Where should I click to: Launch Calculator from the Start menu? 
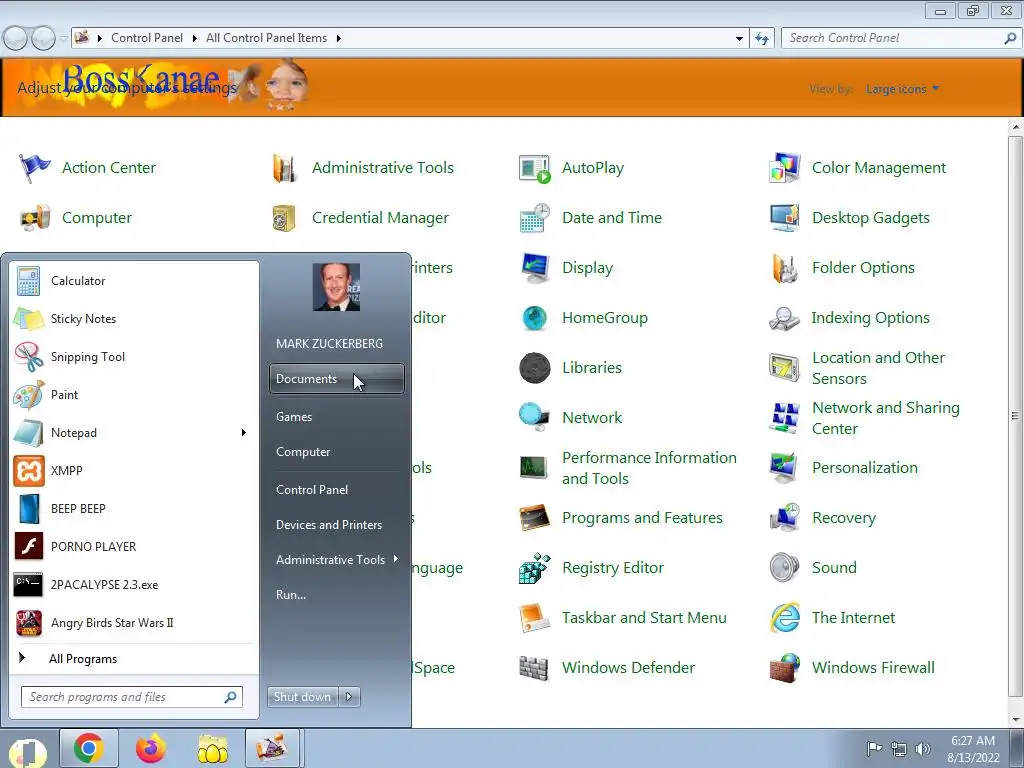[x=135, y=281]
